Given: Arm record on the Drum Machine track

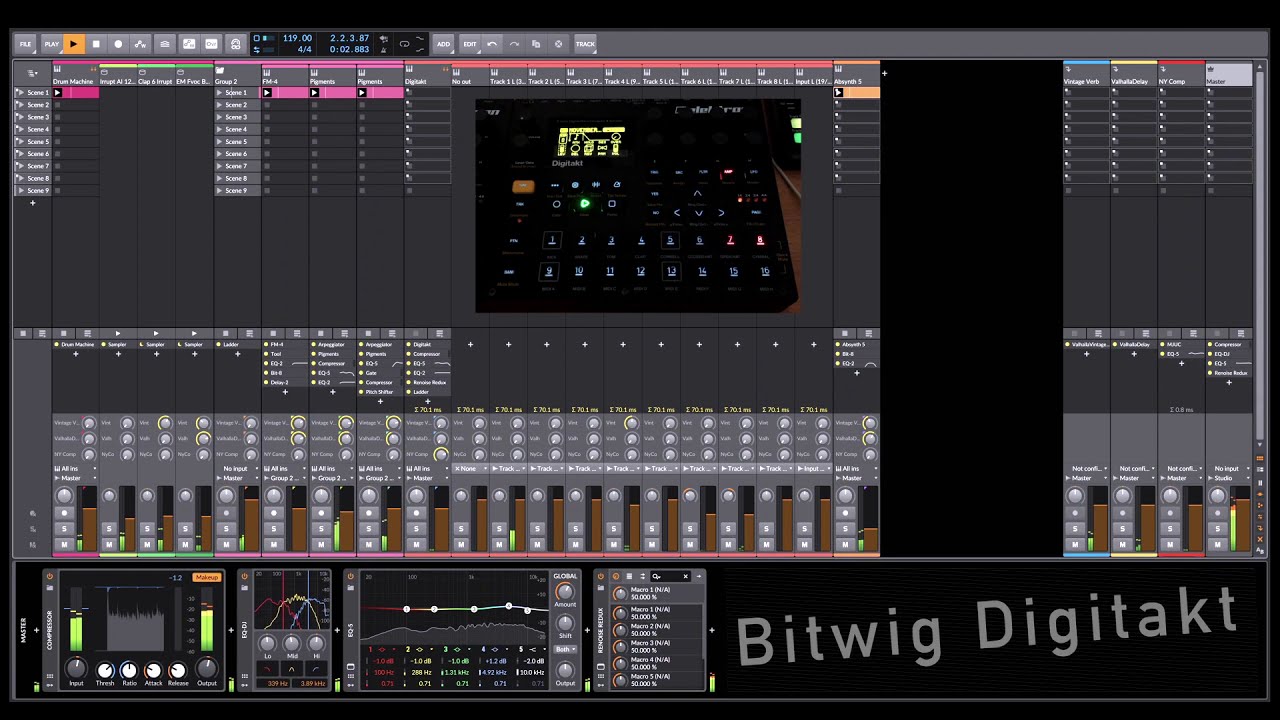Looking at the screenshot, I should point(64,513).
